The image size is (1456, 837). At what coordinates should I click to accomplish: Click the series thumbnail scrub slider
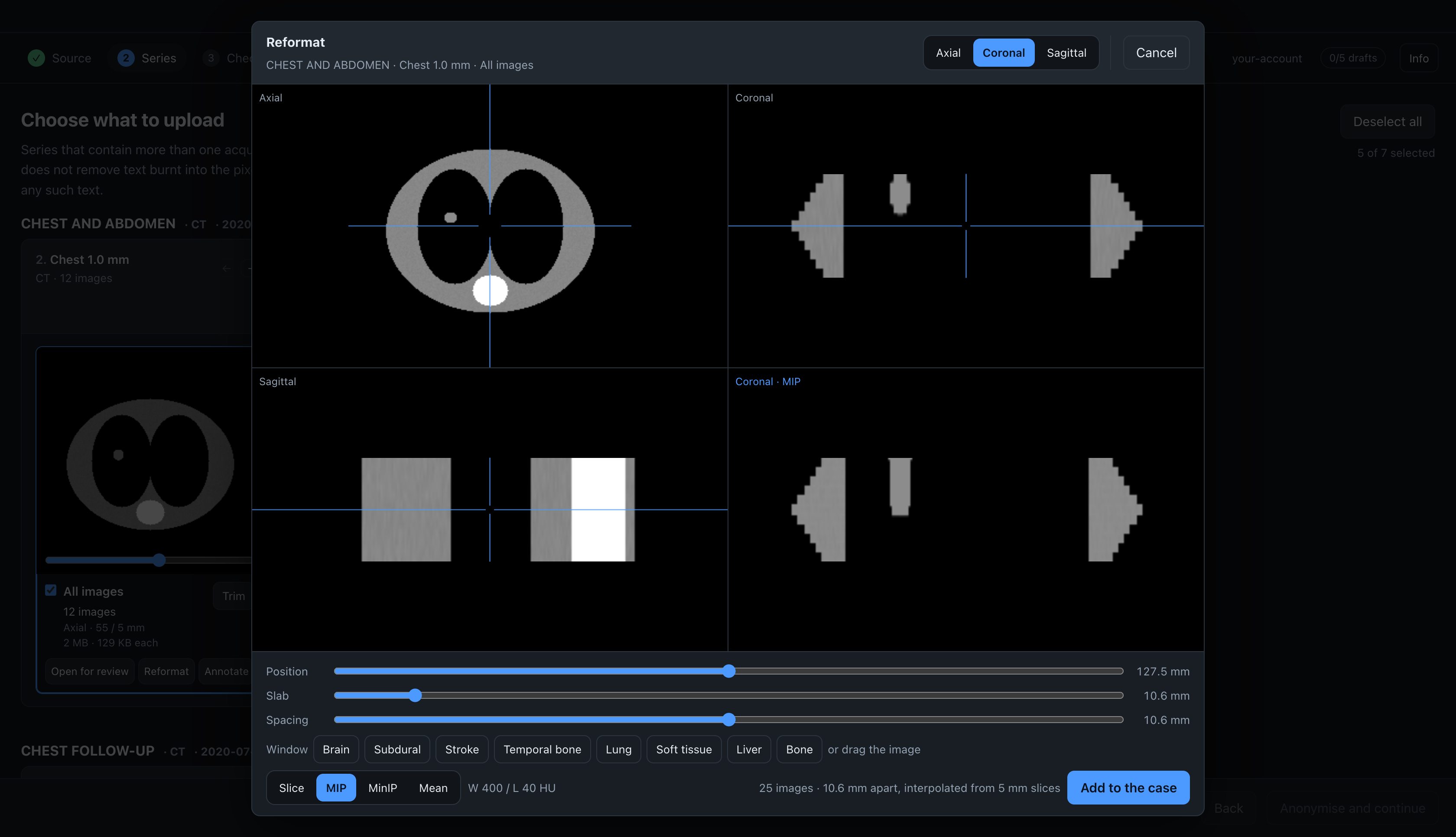point(148,560)
